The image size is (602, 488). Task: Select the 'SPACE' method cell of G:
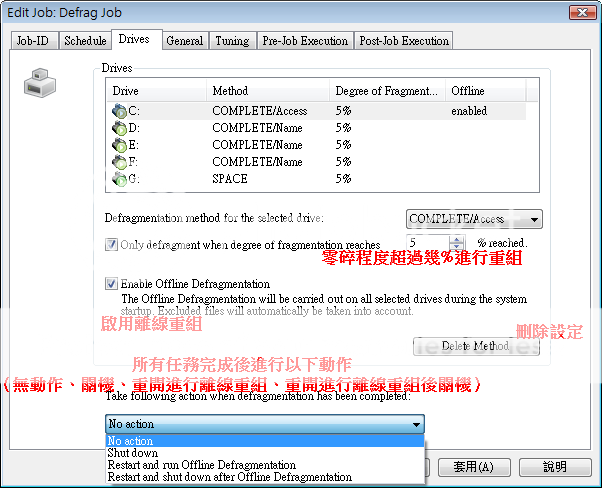(230, 179)
